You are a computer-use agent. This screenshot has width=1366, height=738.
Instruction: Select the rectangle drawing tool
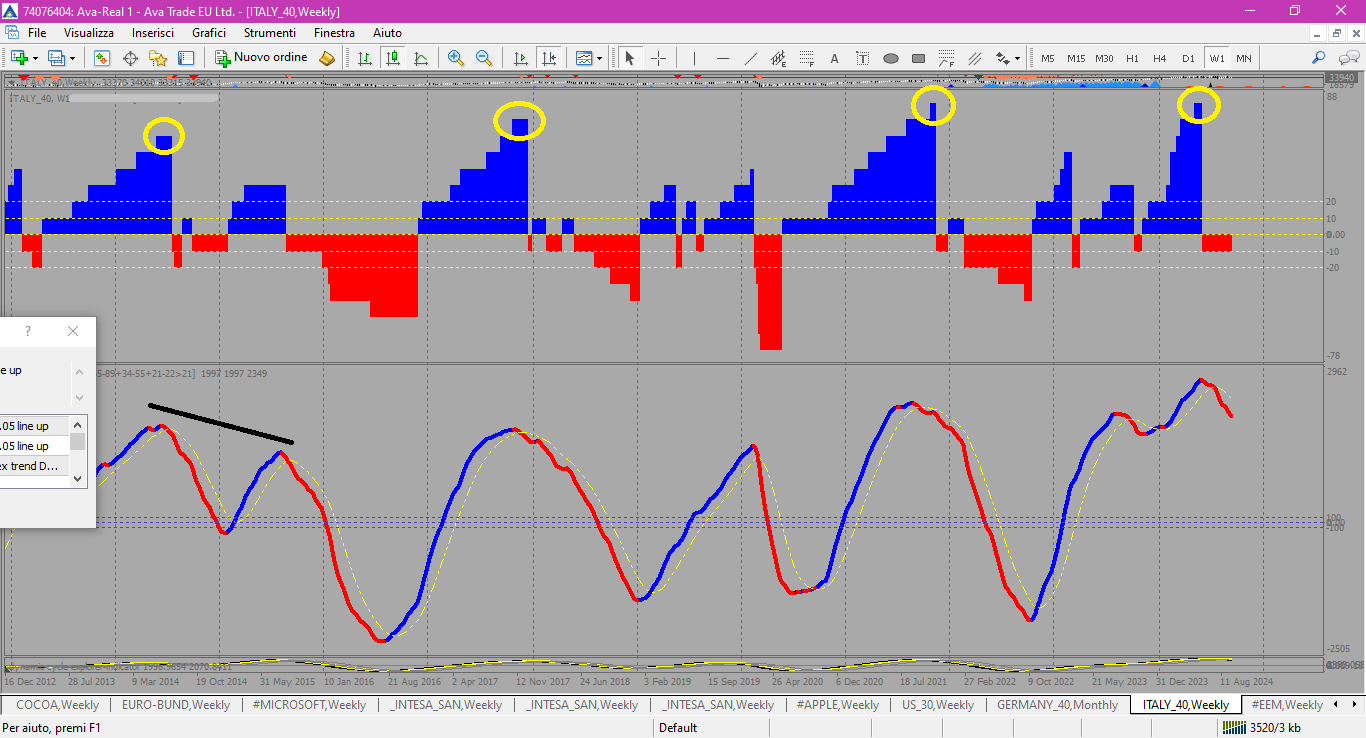(918, 58)
